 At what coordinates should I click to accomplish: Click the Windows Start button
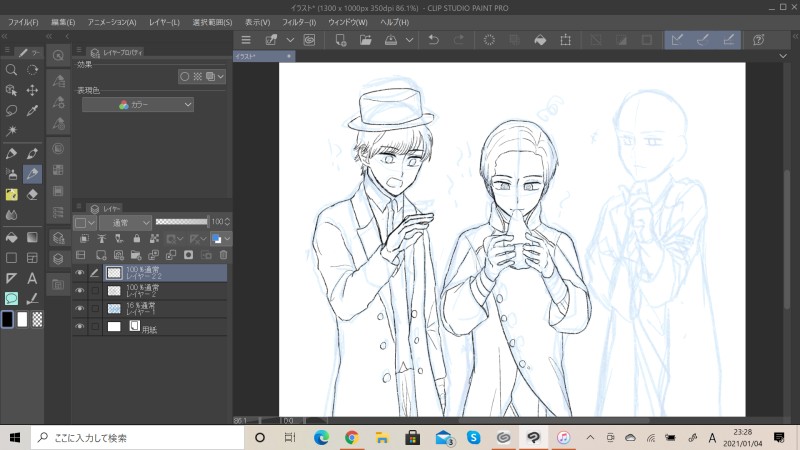click(15, 437)
